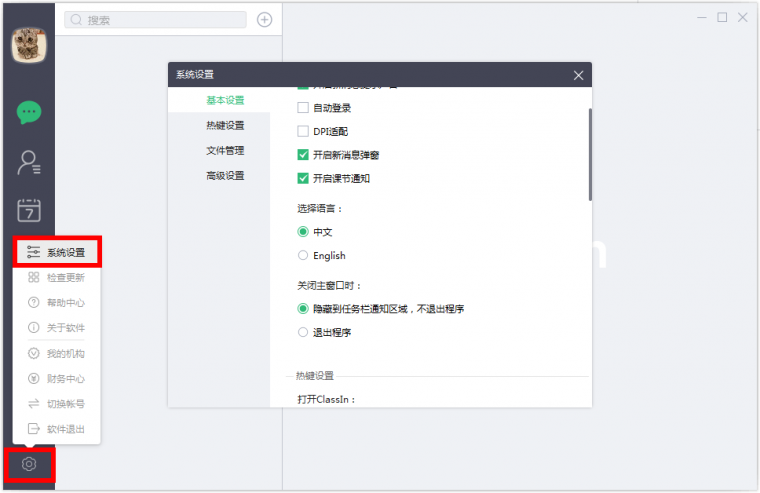Click the settings gear icon
Image resolution: width=760 pixels, height=493 pixels.
coord(29,464)
